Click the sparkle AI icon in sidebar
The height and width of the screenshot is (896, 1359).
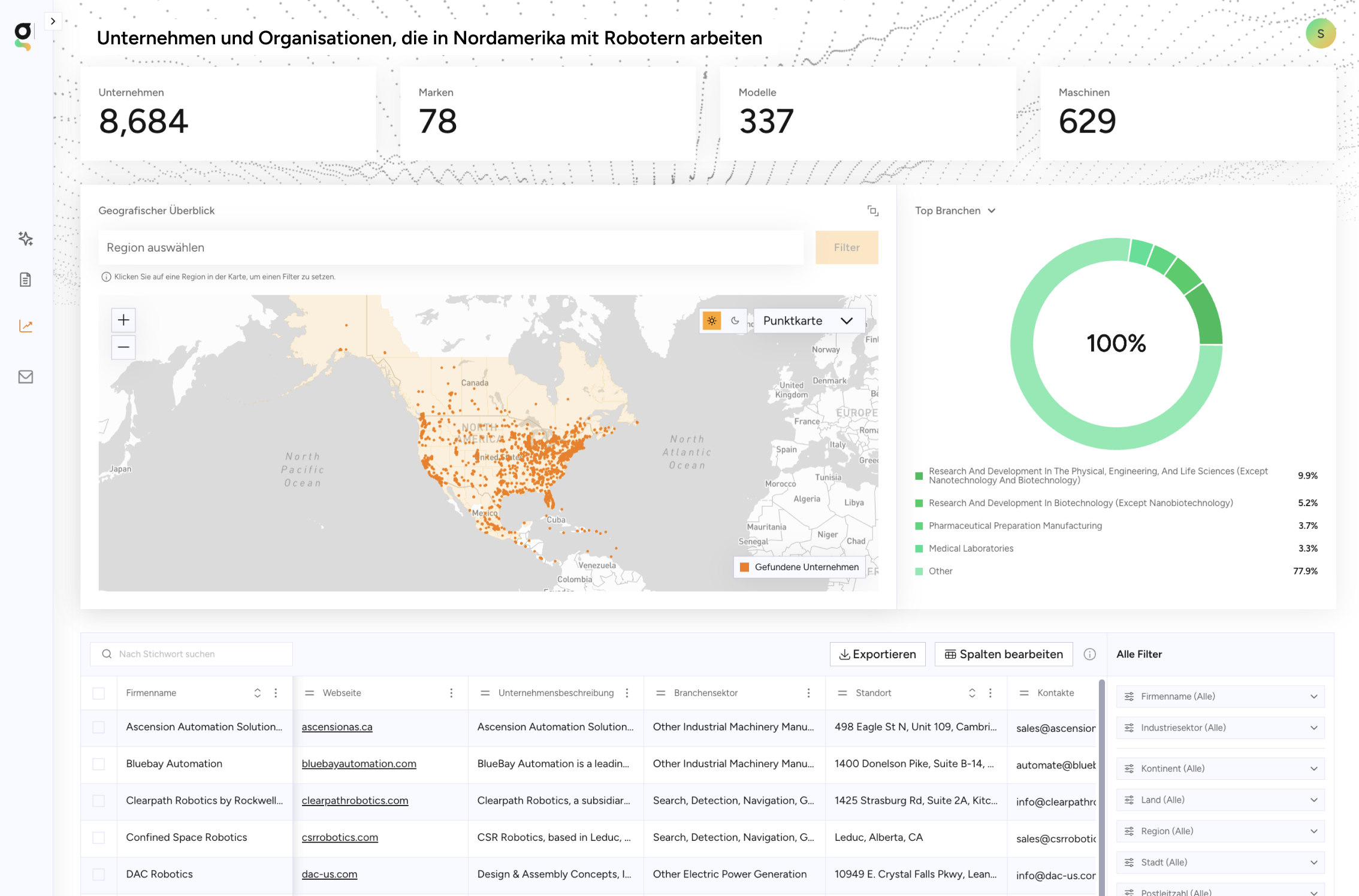click(x=25, y=238)
